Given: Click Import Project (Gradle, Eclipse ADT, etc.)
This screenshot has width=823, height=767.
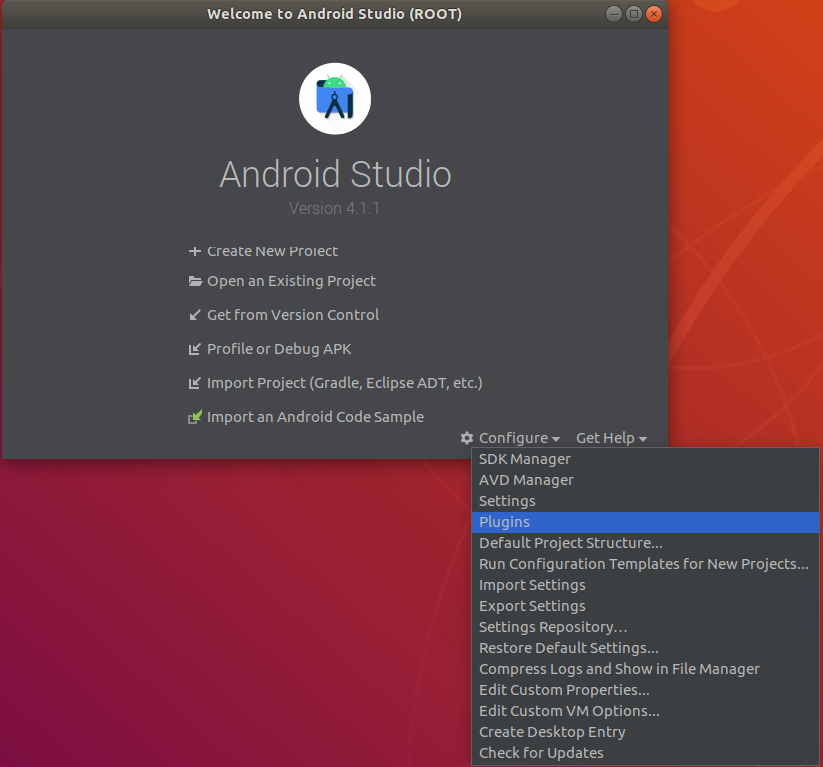Looking at the screenshot, I should point(345,383).
